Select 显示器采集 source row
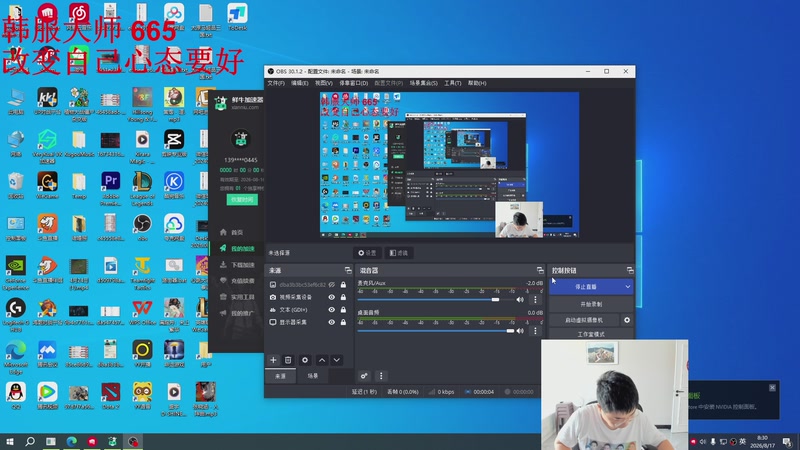 (308, 322)
